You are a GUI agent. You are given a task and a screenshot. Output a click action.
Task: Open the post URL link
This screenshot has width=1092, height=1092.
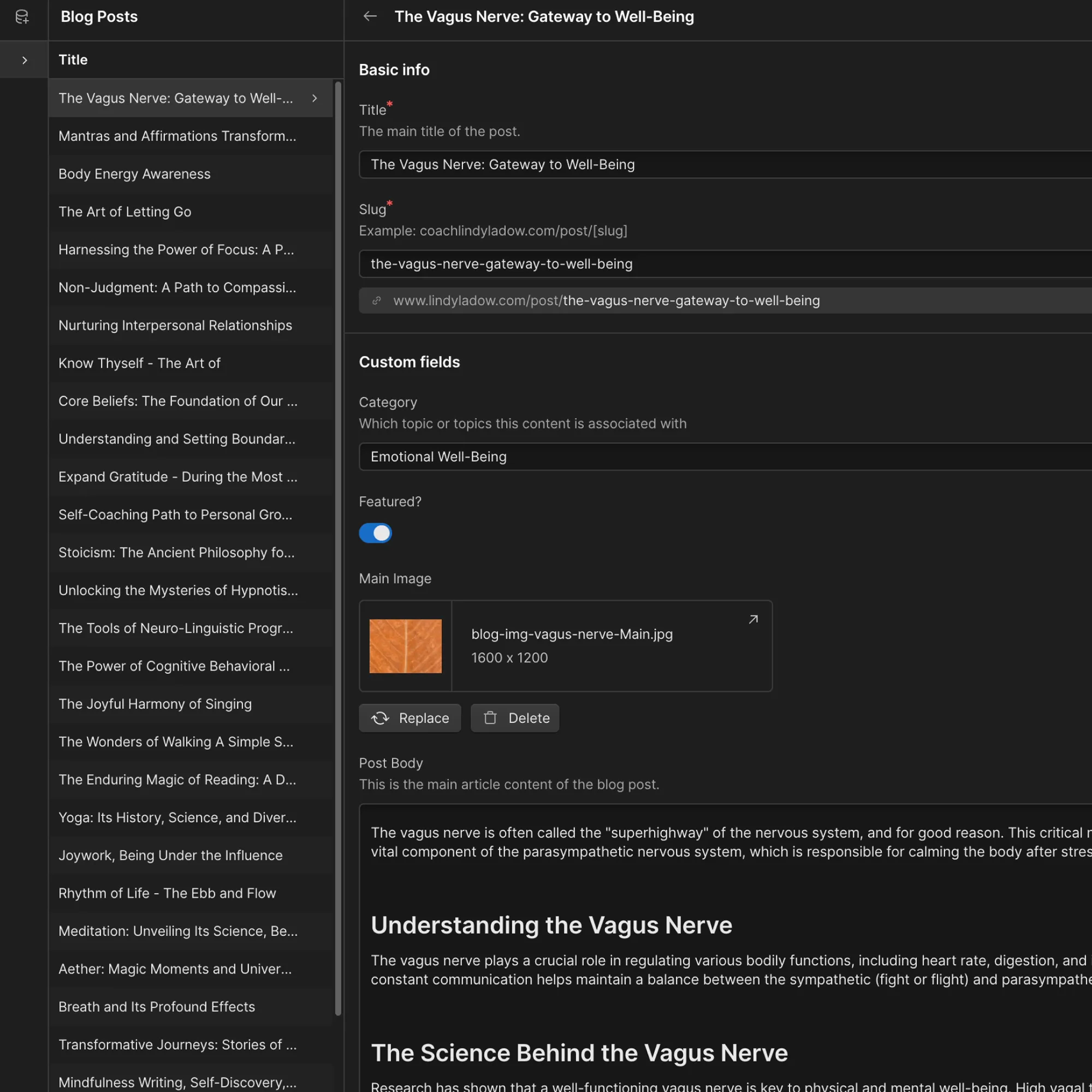click(607, 301)
